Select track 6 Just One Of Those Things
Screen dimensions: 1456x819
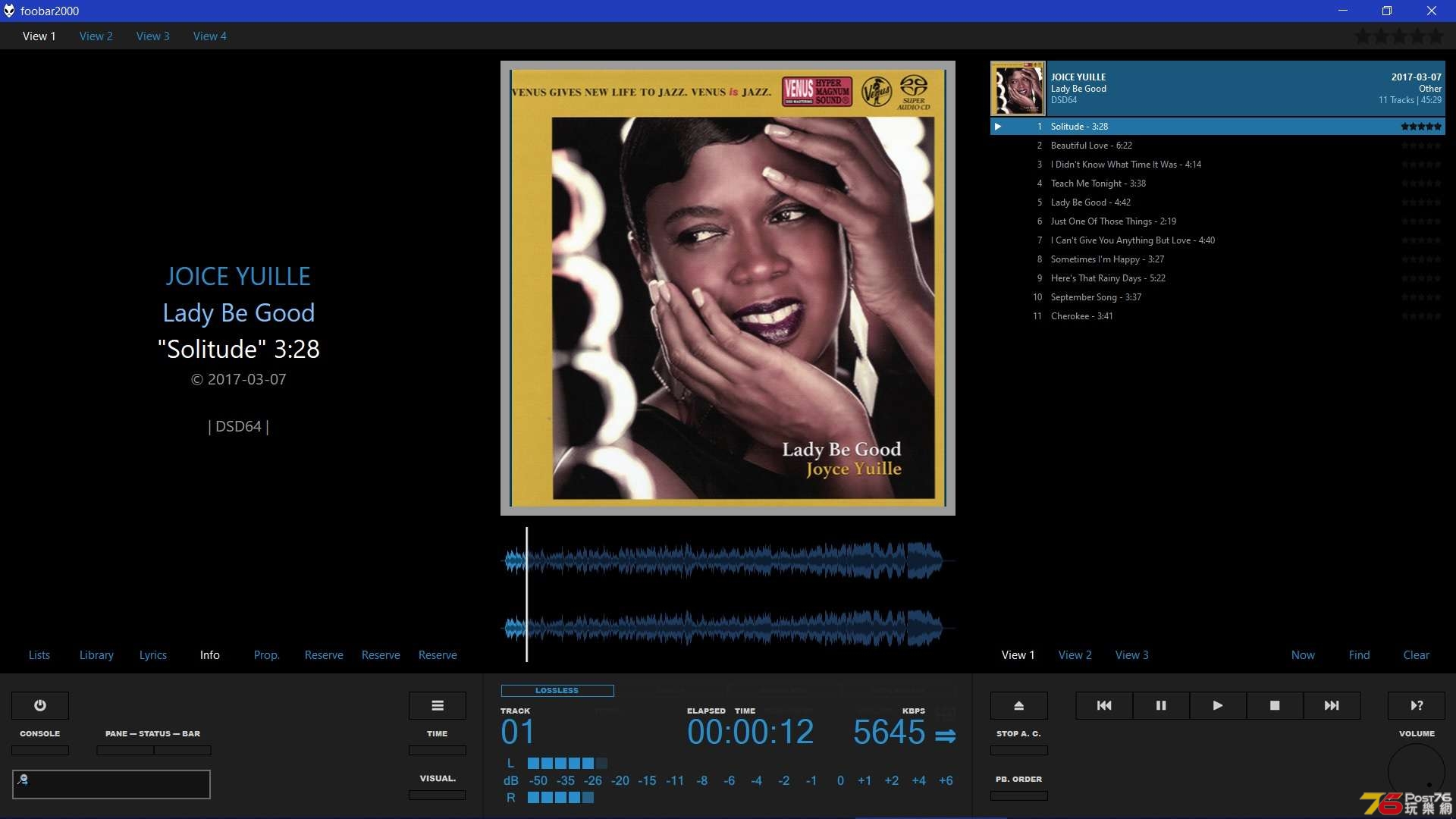click(1217, 221)
